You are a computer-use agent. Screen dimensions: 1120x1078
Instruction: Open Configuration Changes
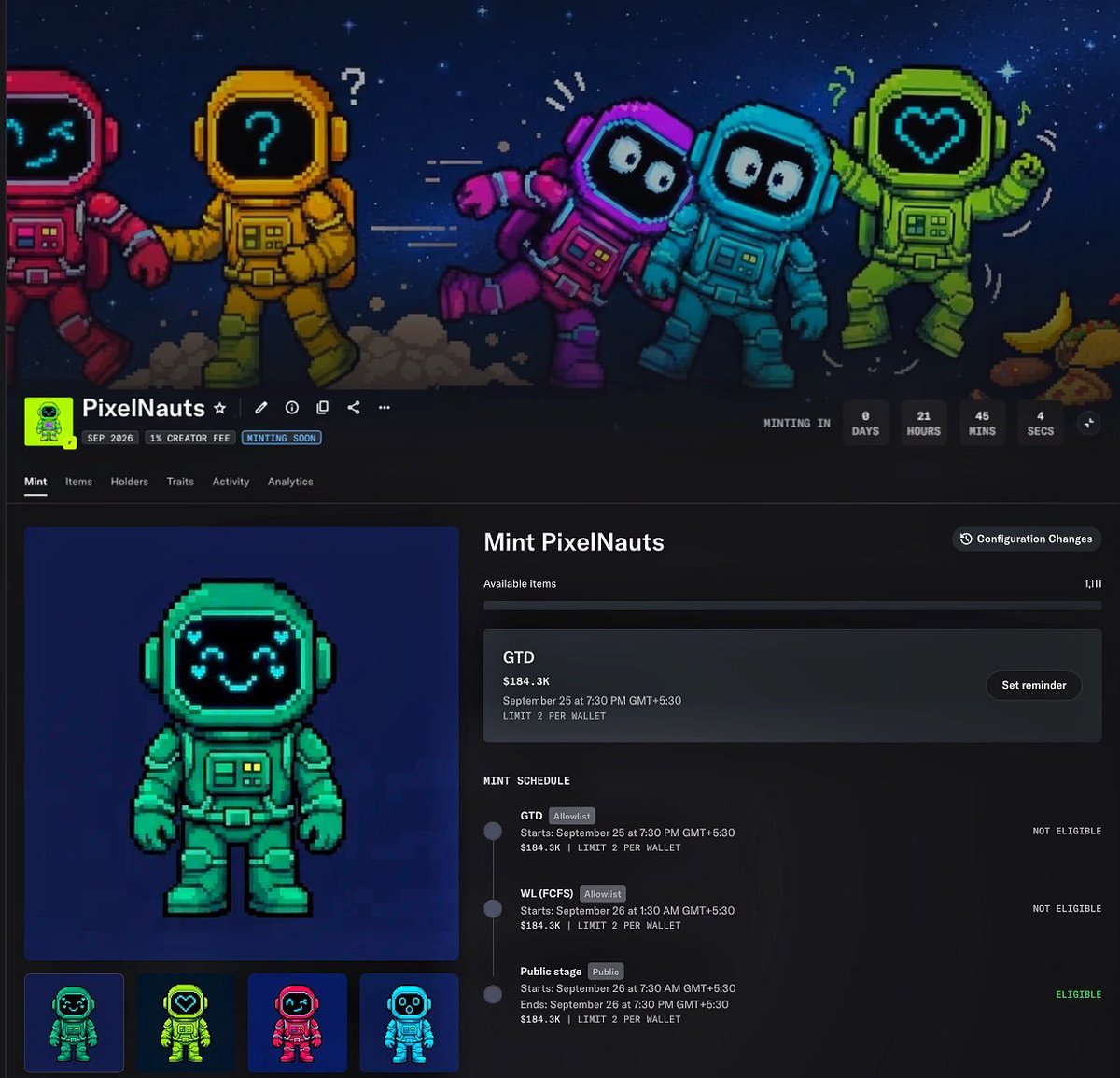point(1027,539)
